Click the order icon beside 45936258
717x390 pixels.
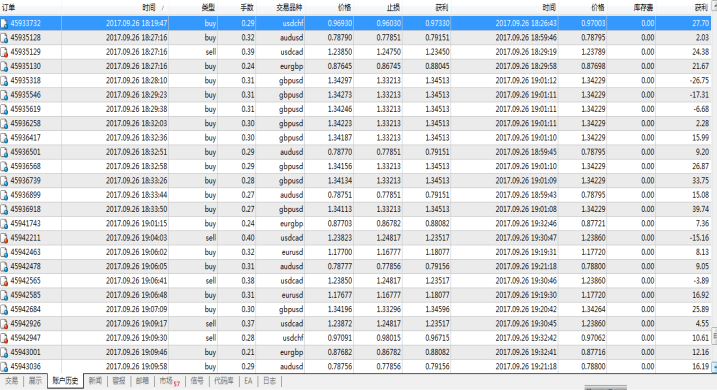[4, 123]
